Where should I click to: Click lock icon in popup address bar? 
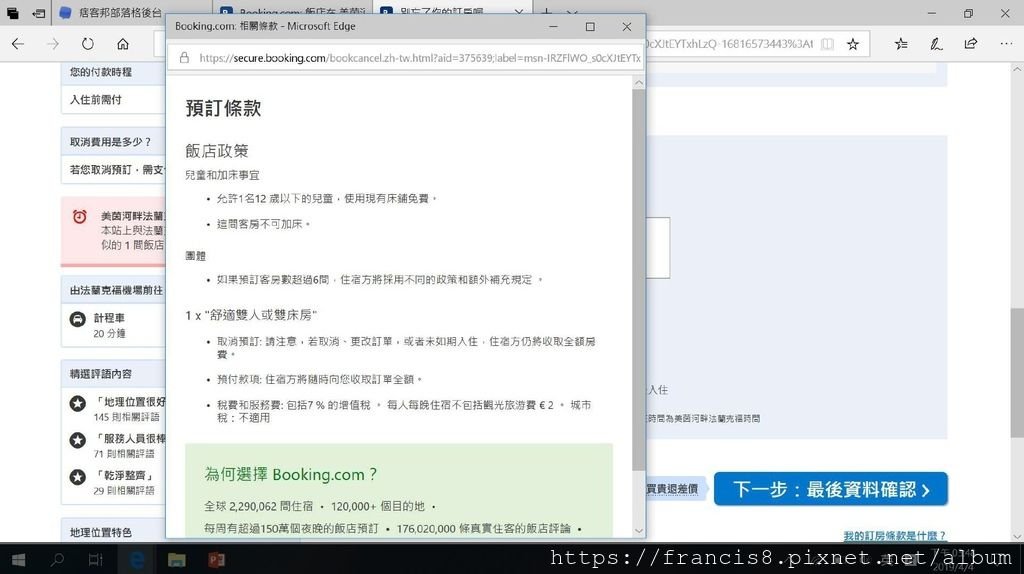pyautogui.click(x=184, y=57)
